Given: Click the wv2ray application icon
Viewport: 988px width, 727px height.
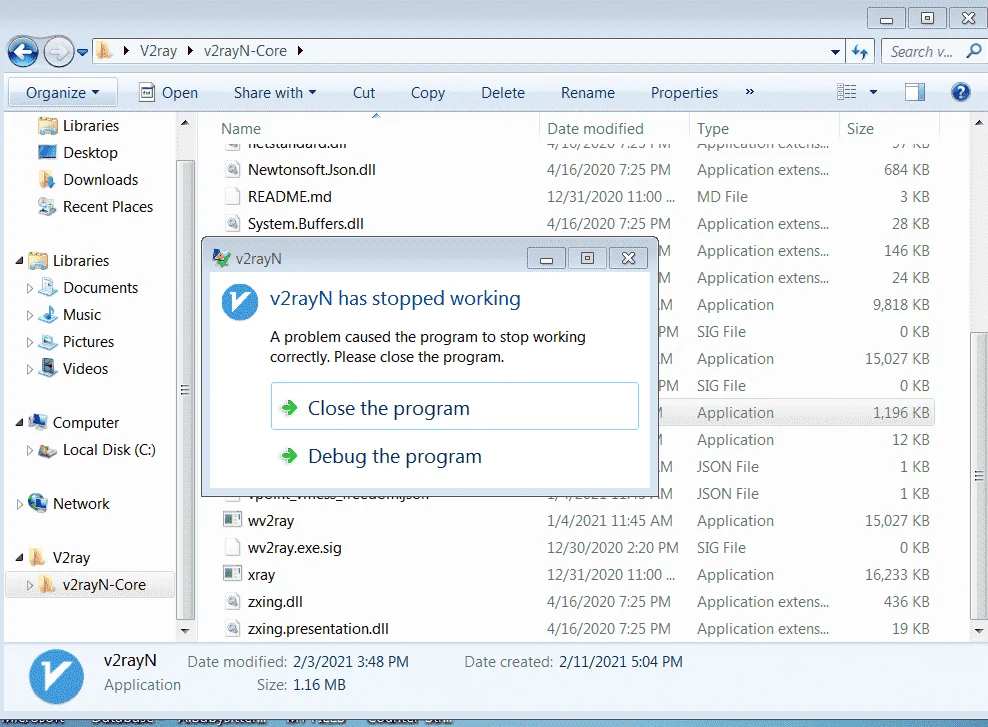Looking at the screenshot, I should pos(233,520).
